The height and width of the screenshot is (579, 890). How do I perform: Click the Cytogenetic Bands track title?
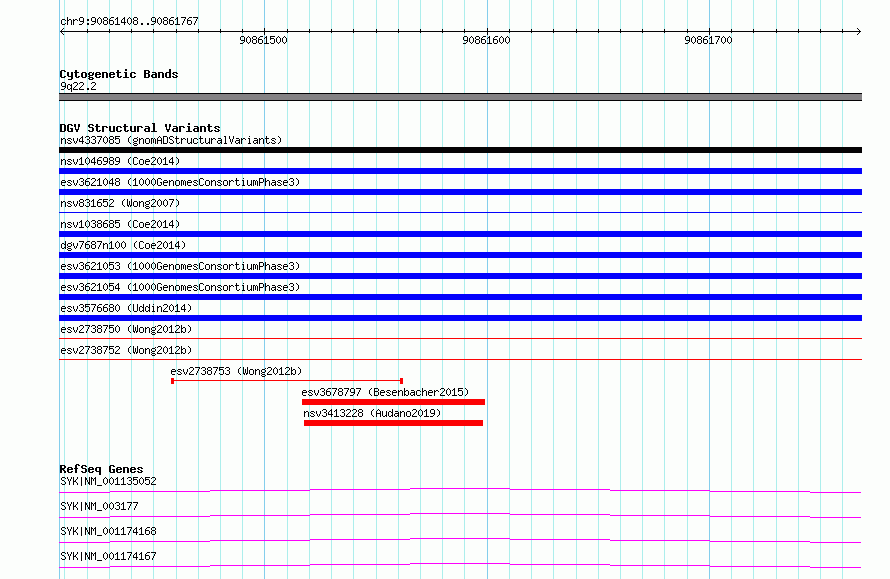coord(119,74)
